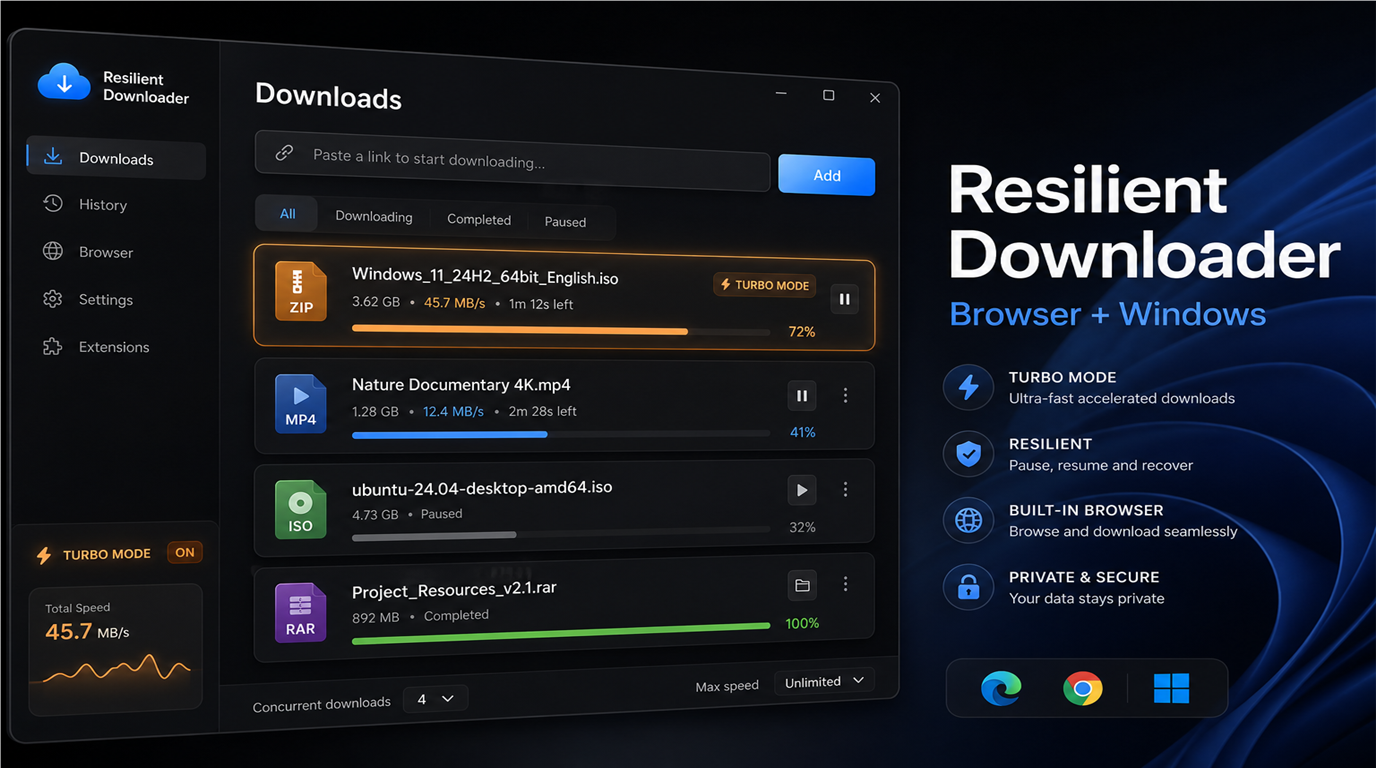
Task: Click the TURBO MODE badge on Windows_11 download
Action: pos(764,285)
